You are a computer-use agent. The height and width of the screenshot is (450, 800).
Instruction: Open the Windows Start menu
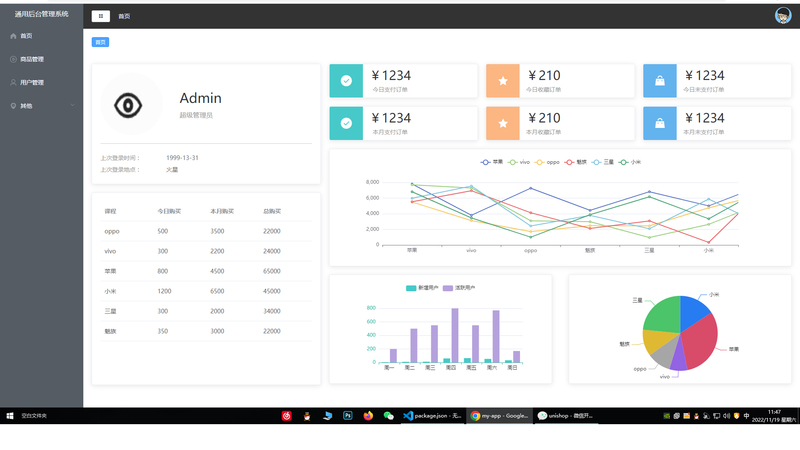pos(9,416)
